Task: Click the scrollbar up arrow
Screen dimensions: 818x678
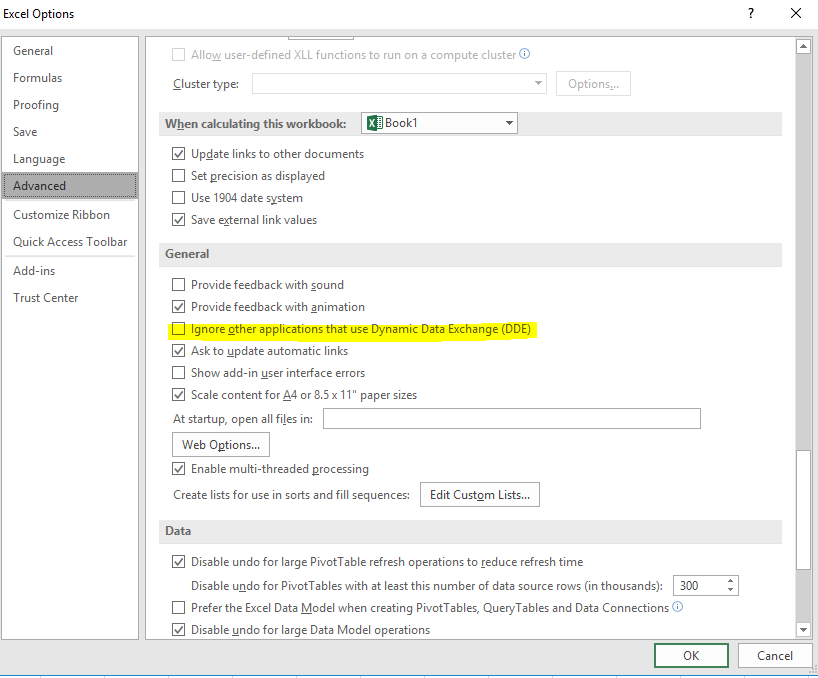Action: [x=803, y=46]
